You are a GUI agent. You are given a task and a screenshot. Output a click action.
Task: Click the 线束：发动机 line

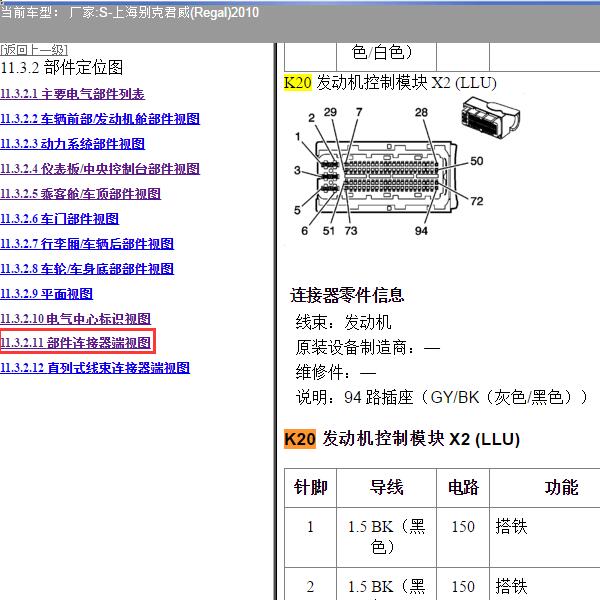[x=343, y=322]
